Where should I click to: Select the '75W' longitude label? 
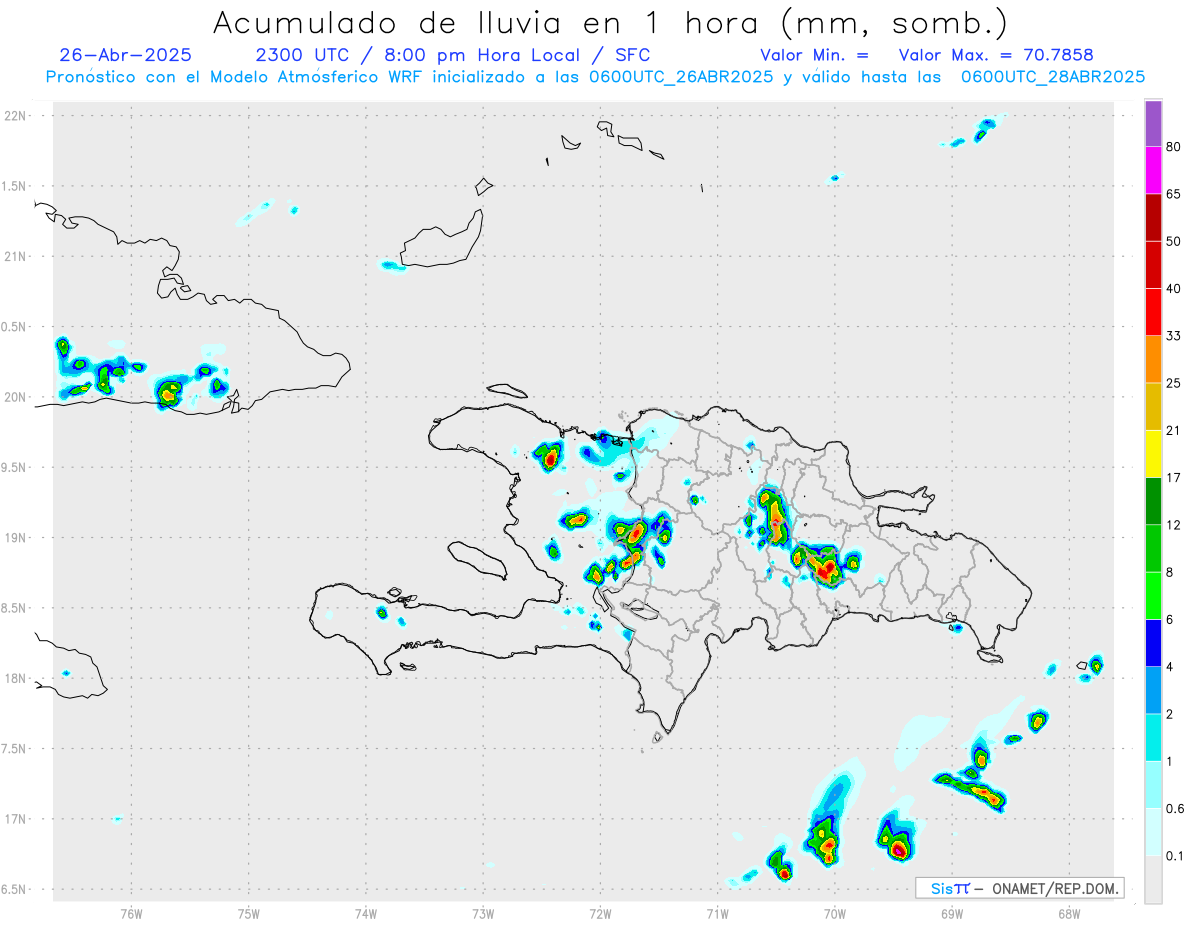pyautogui.click(x=249, y=914)
